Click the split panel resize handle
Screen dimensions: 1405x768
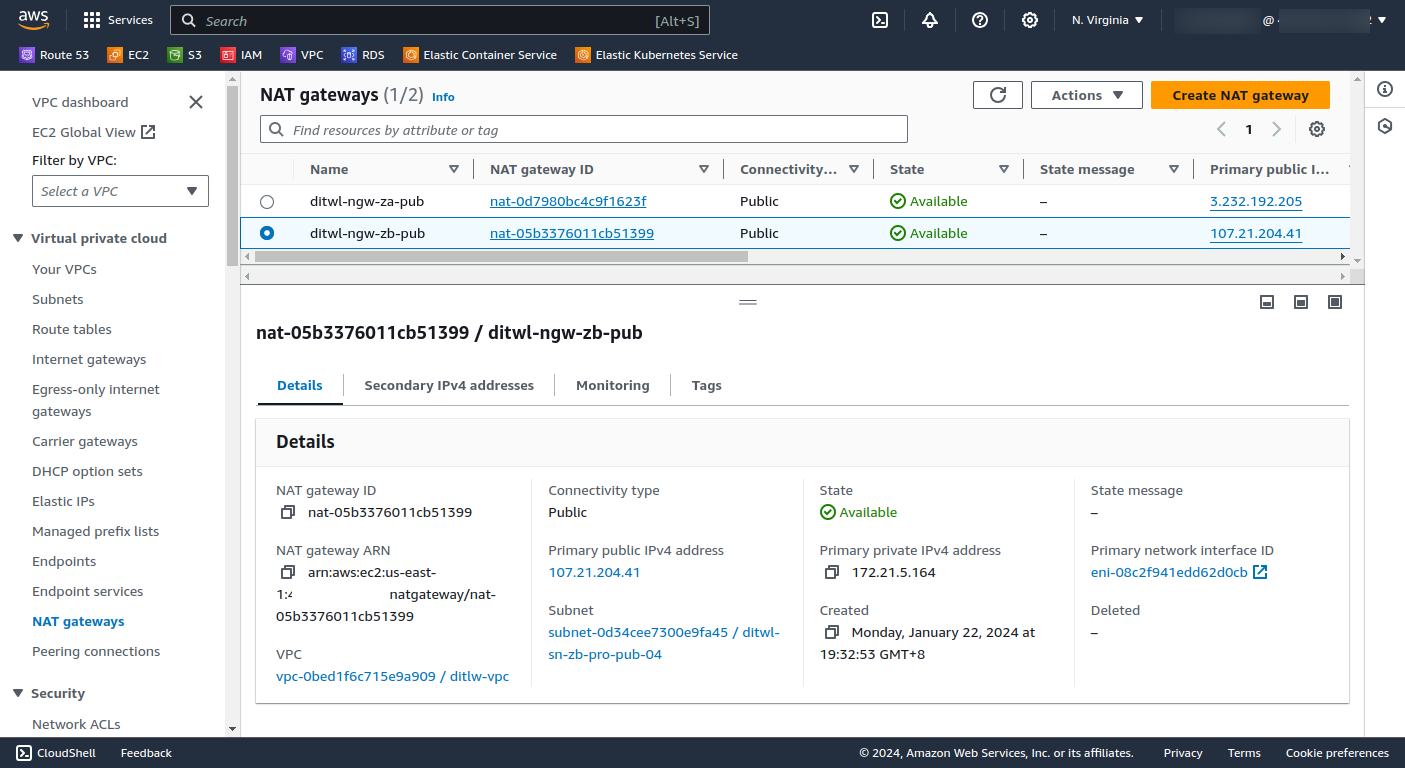(748, 302)
